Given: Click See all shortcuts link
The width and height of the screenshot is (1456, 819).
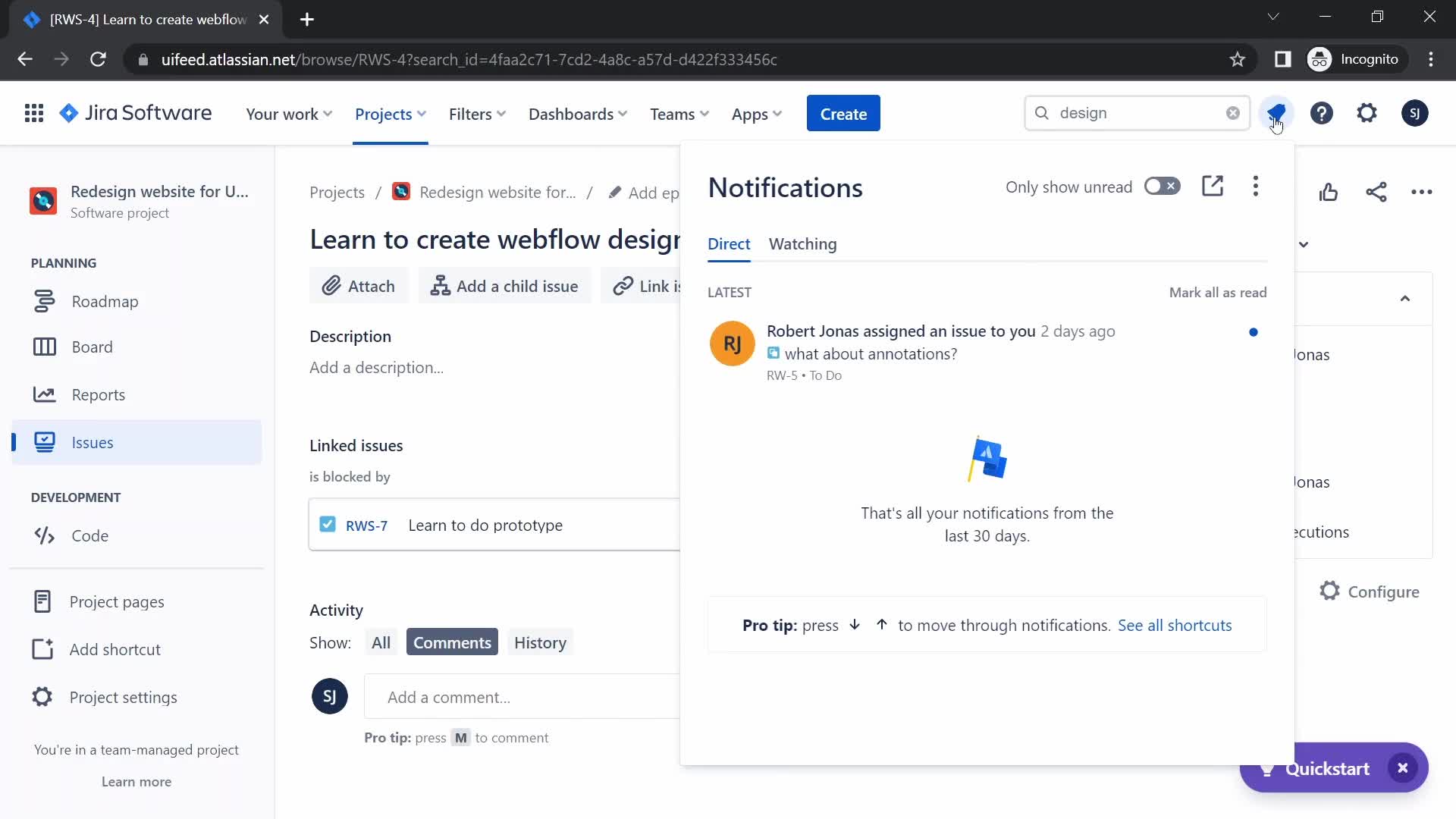Looking at the screenshot, I should pyautogui.click(x=1175, y=625).
